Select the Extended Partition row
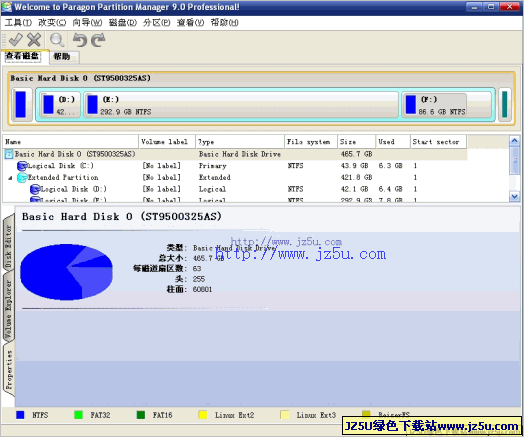This screenshot has height=437, width=524. [x=235, y=177]
